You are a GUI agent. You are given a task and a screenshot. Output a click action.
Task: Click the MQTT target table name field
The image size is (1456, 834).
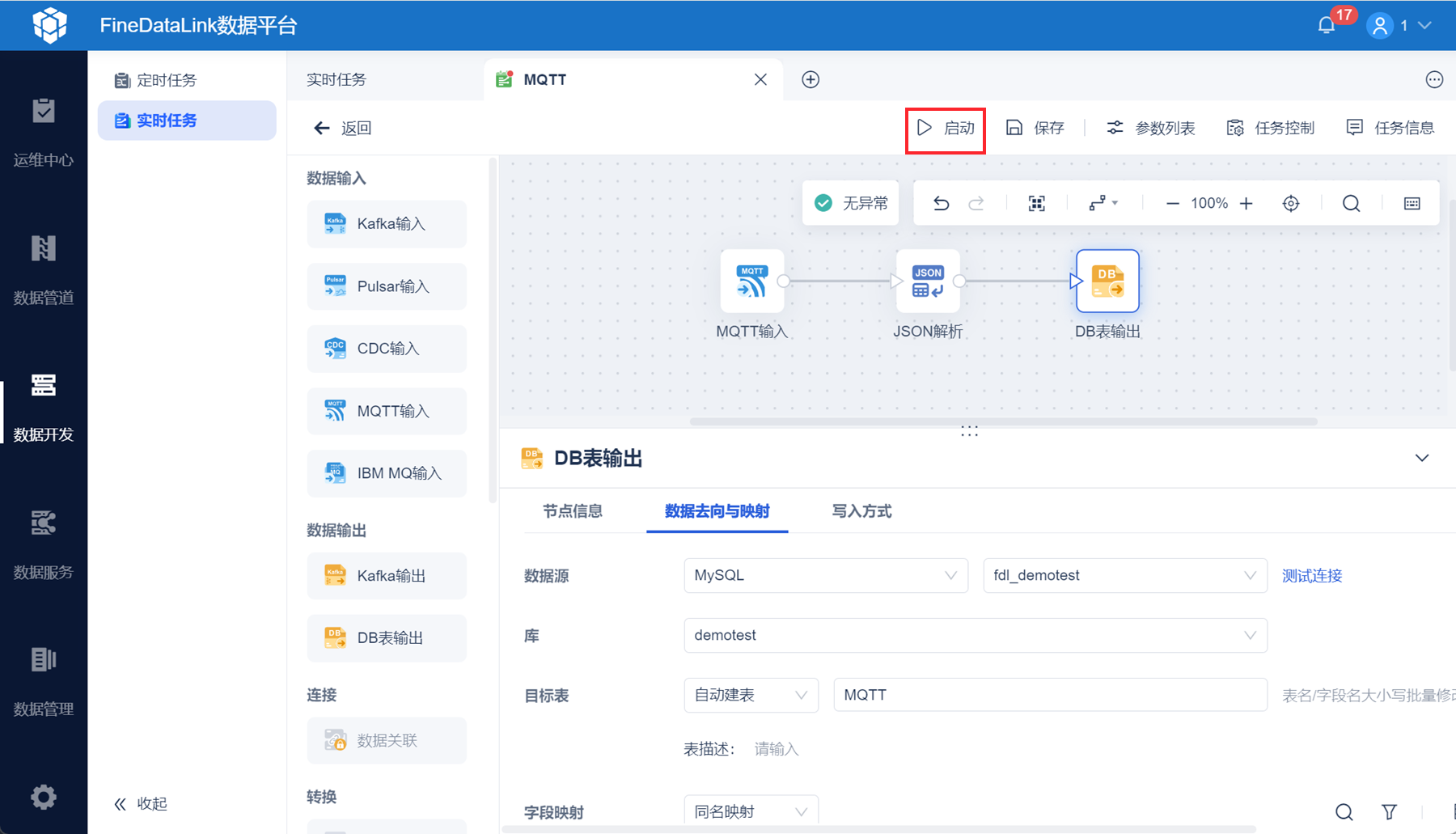point(1050,695)
